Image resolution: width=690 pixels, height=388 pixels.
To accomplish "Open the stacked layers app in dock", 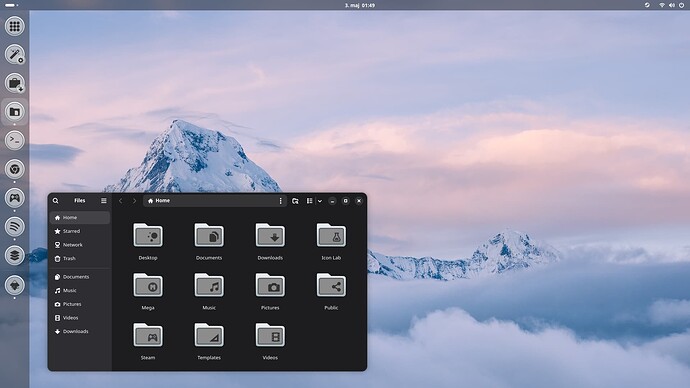I will (x=15, y=255).
